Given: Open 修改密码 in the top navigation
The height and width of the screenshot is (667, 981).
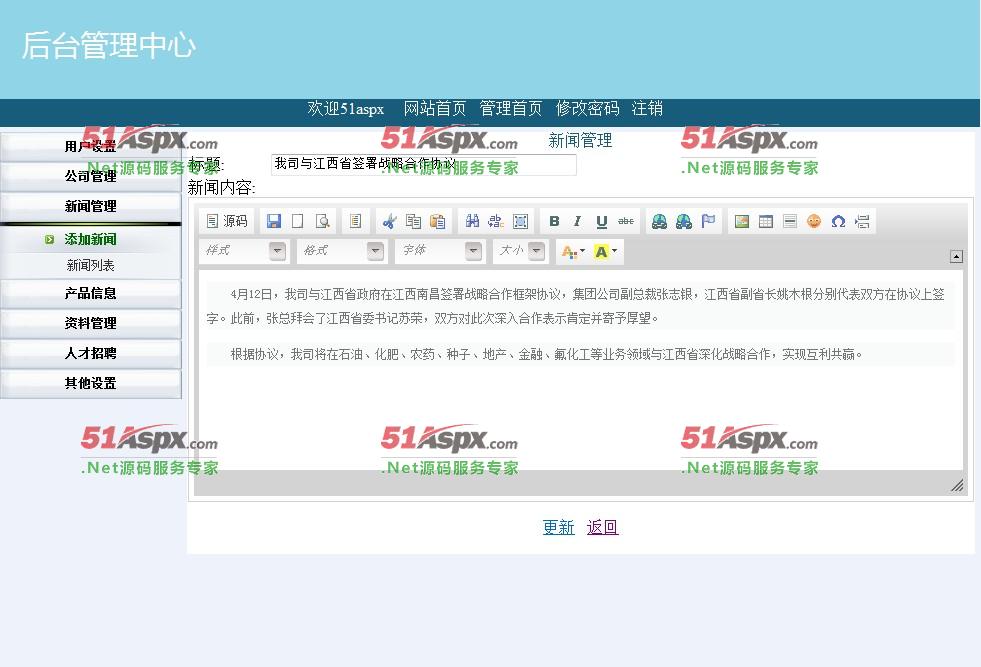Looking at the screenshot, I should click(x=587, y=109).
